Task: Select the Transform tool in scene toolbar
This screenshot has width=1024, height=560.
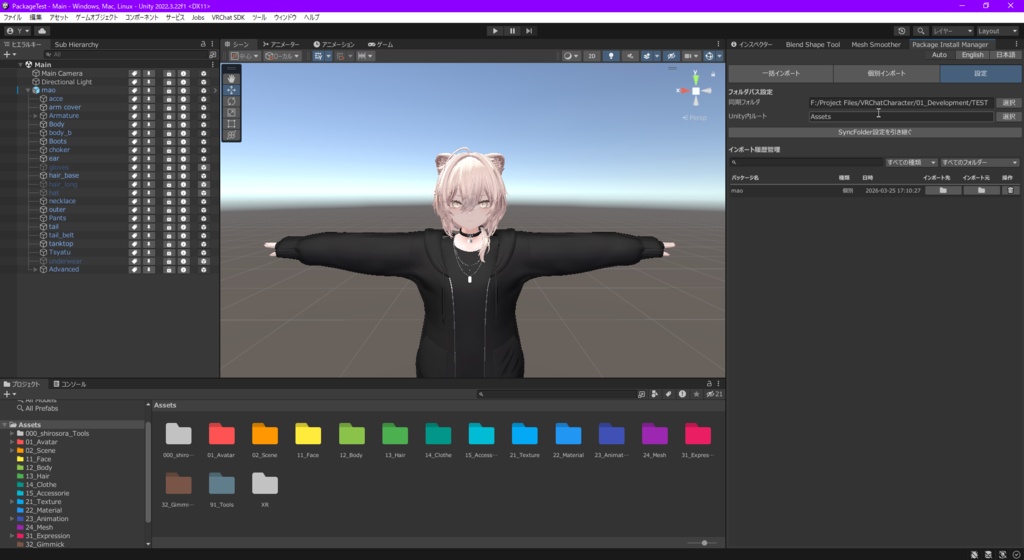Action: click(x=231, y=135)
